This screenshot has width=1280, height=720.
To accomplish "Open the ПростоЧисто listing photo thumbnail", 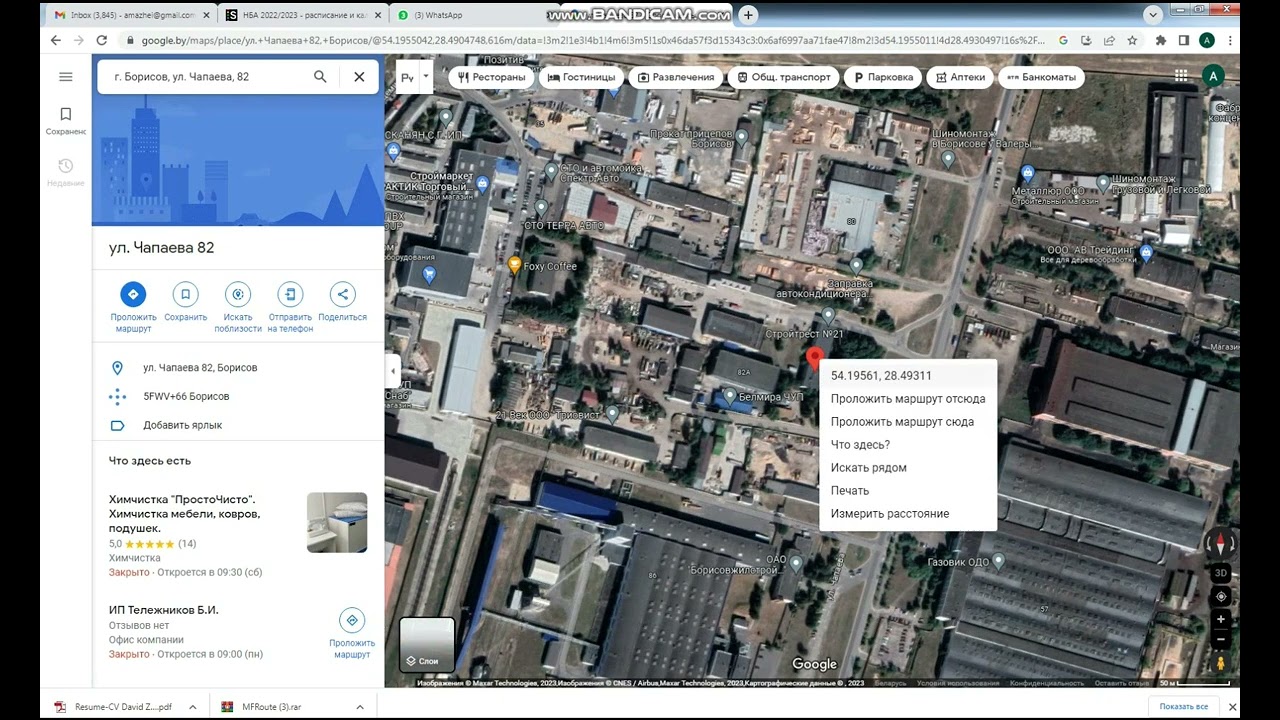I will coord(337,522).
